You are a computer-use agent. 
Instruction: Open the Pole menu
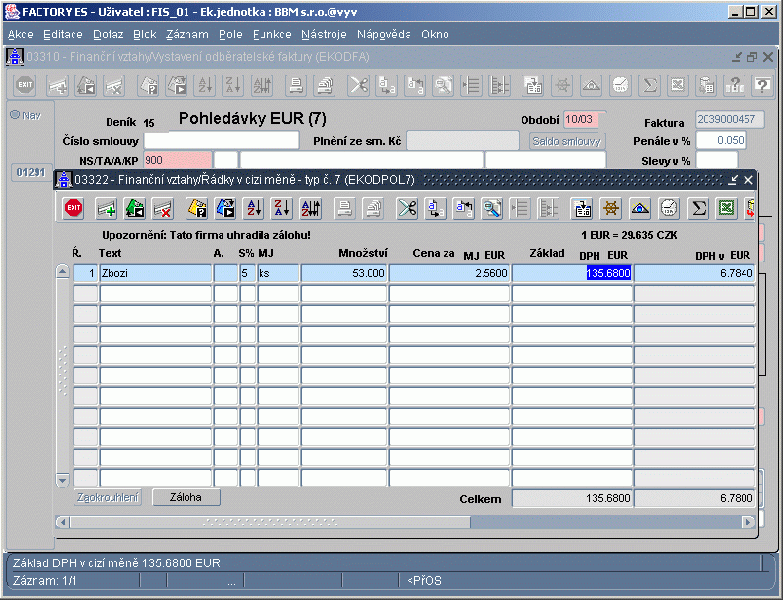[231, 34]
